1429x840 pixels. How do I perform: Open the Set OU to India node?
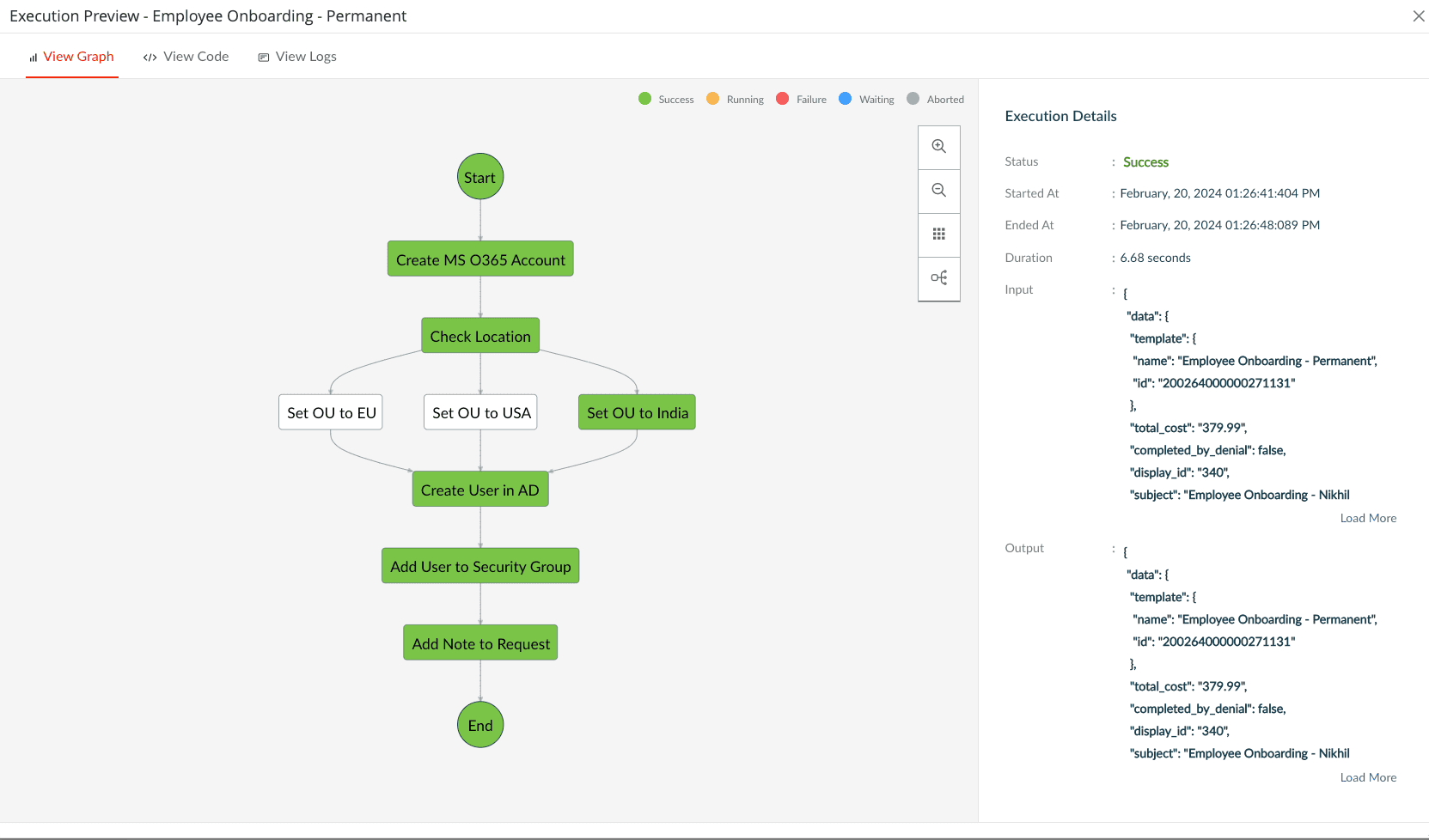637,412
